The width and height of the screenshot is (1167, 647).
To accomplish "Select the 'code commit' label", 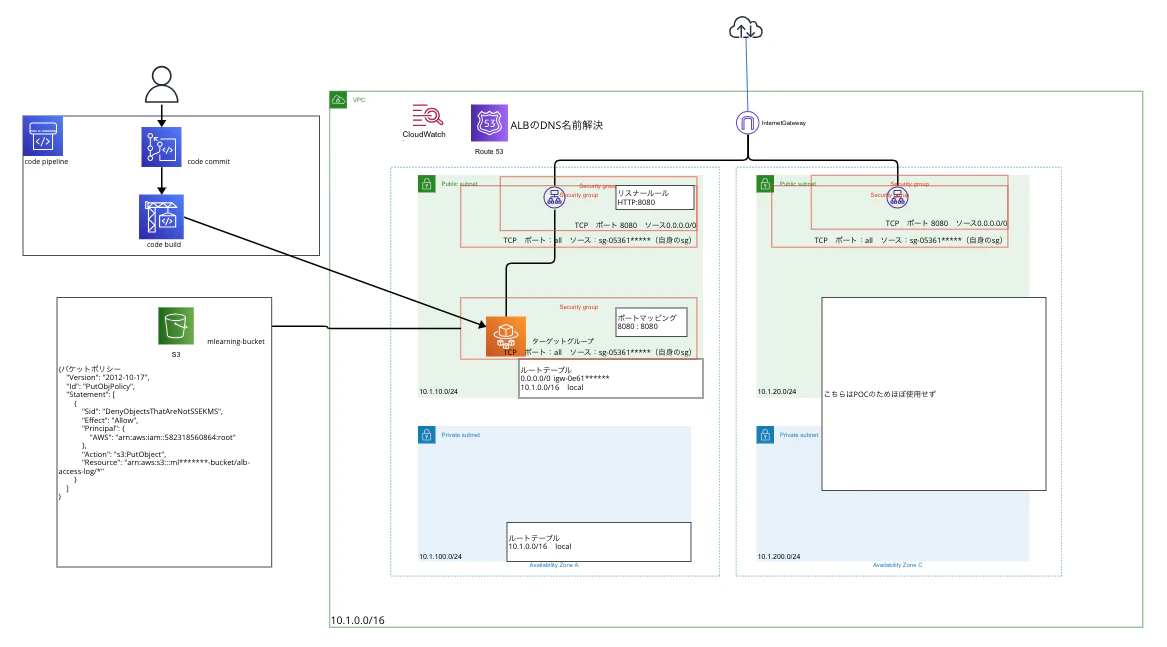I will point(208,162).
